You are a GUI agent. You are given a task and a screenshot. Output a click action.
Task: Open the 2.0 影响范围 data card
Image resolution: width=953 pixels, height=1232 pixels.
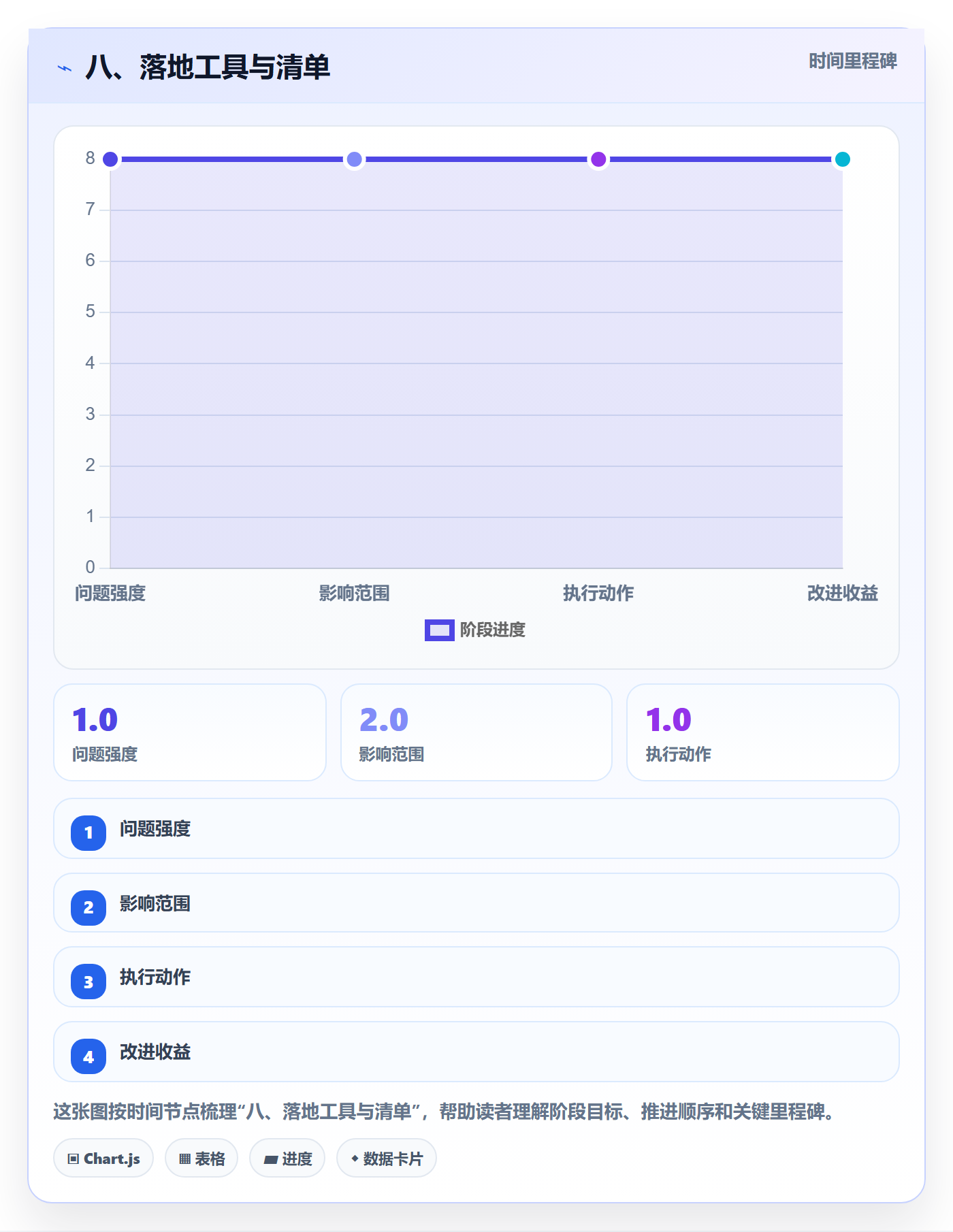point(476,732)
